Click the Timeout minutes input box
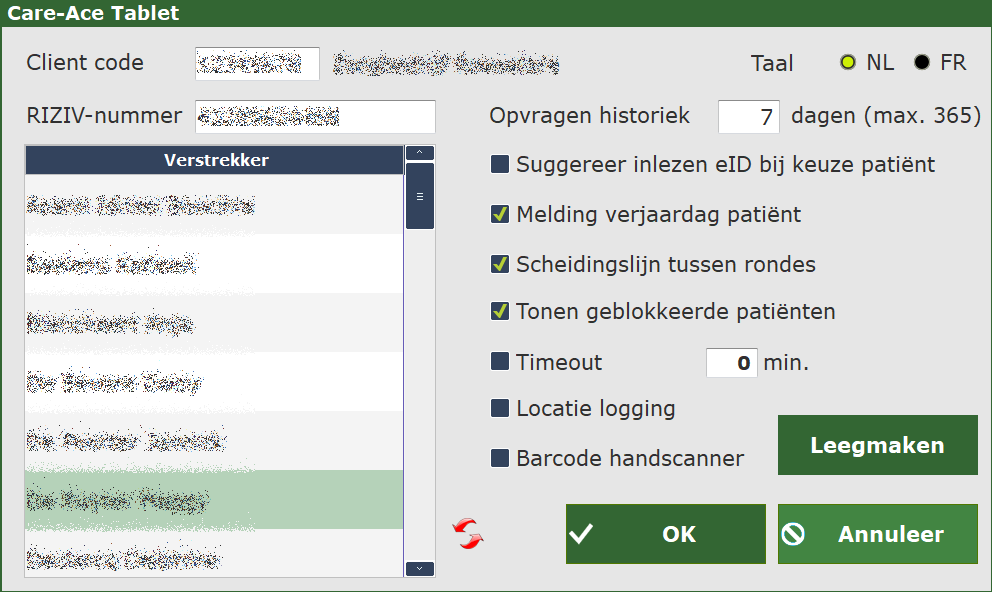Viewport: 992px width, 592px height. [x=732, y=362]
